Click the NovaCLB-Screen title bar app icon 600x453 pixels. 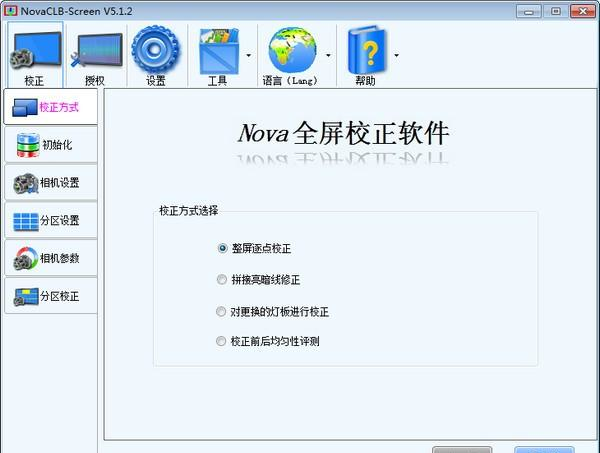click(10, 11)
